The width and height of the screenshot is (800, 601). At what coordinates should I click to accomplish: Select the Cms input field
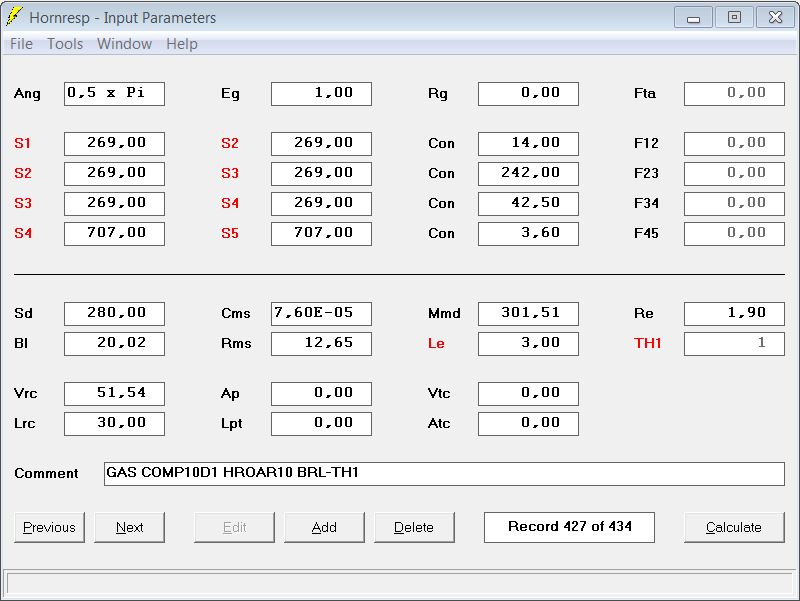coord(321,313)
